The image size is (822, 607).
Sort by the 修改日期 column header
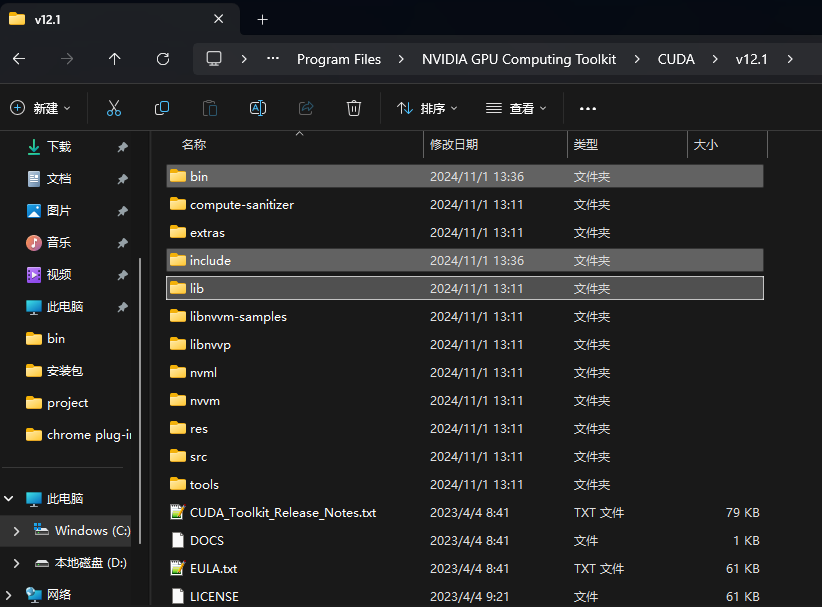(495, 145)
